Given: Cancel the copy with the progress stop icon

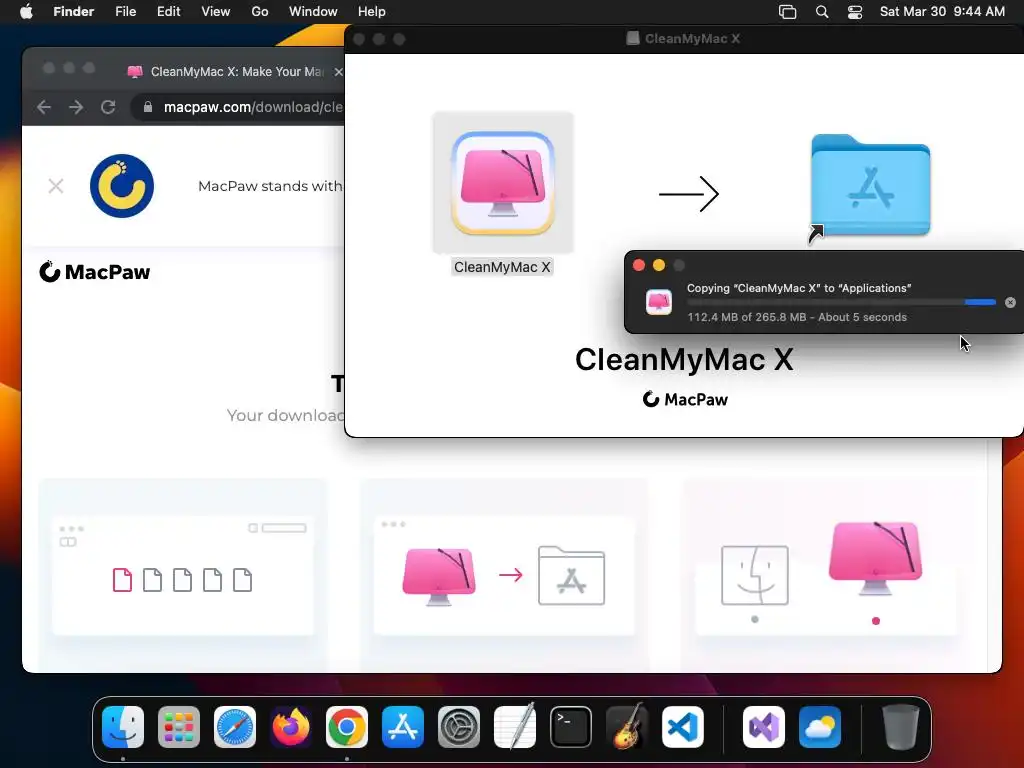Looking at the screenshot, I should pos(1010,302).
